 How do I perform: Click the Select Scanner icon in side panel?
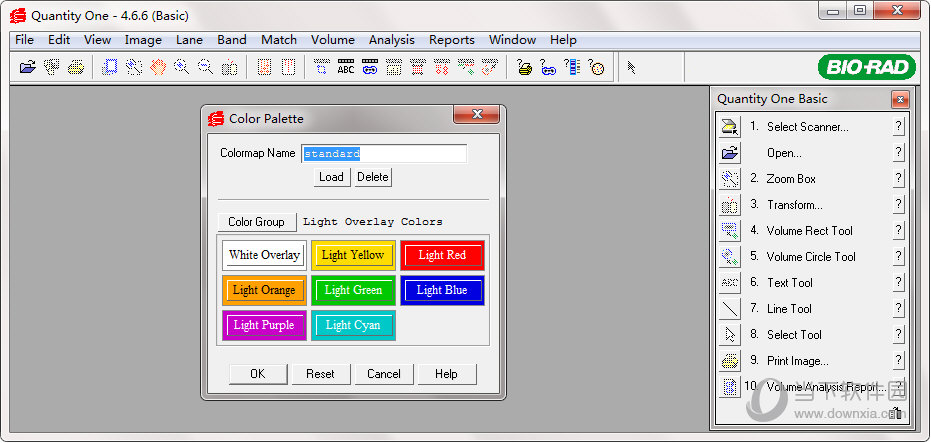tap(730, 126)
